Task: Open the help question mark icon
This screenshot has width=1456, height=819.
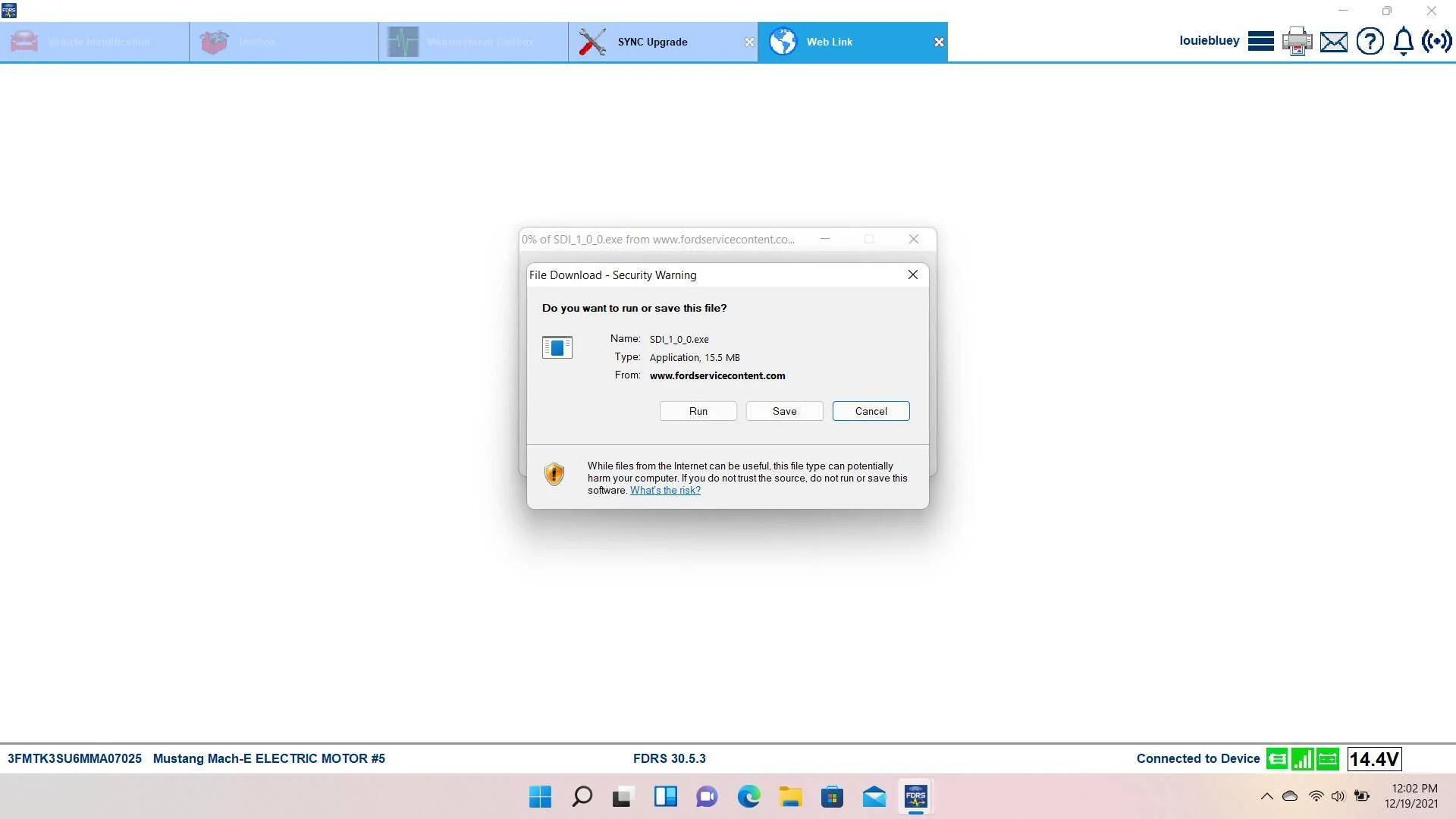Action: pos(1370,41)
